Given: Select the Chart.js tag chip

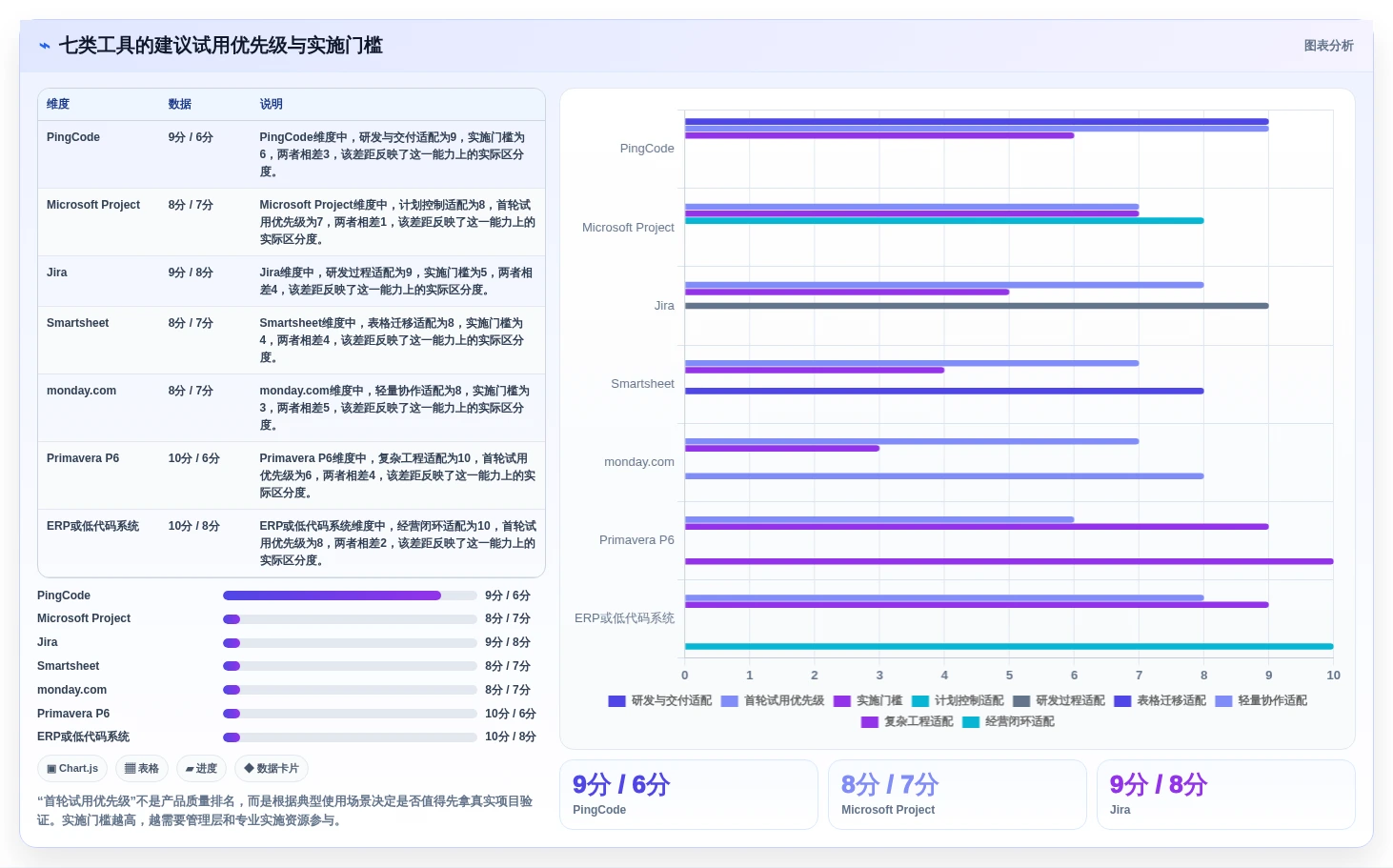Looking at the screenshot, I should [x=72, y=769].
